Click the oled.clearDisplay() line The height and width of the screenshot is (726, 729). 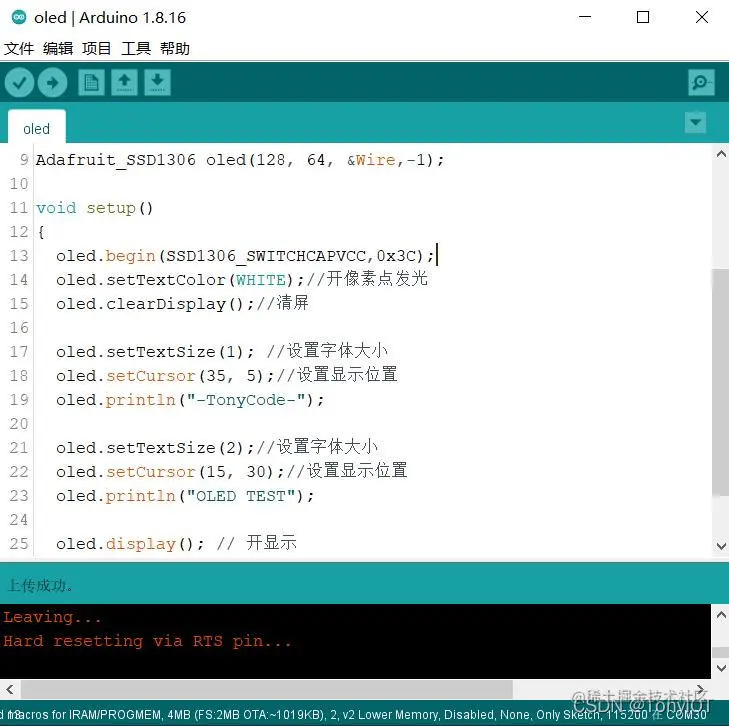pos(182,304)
